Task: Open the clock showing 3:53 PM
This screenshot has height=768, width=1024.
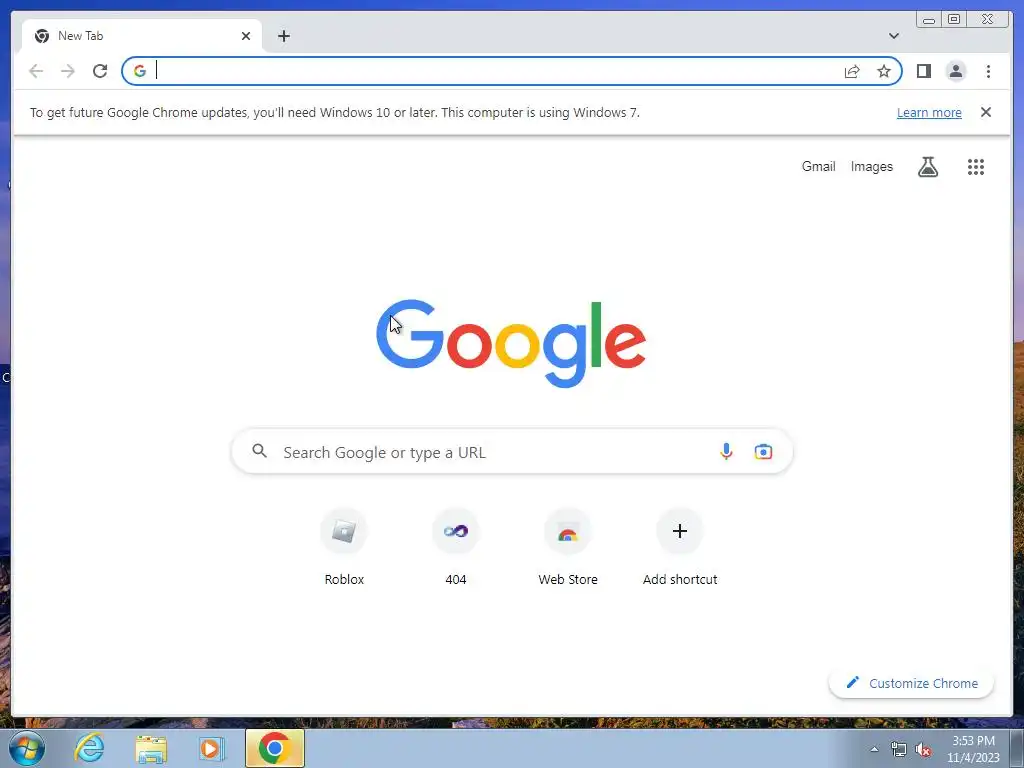Action: point(973,749)
